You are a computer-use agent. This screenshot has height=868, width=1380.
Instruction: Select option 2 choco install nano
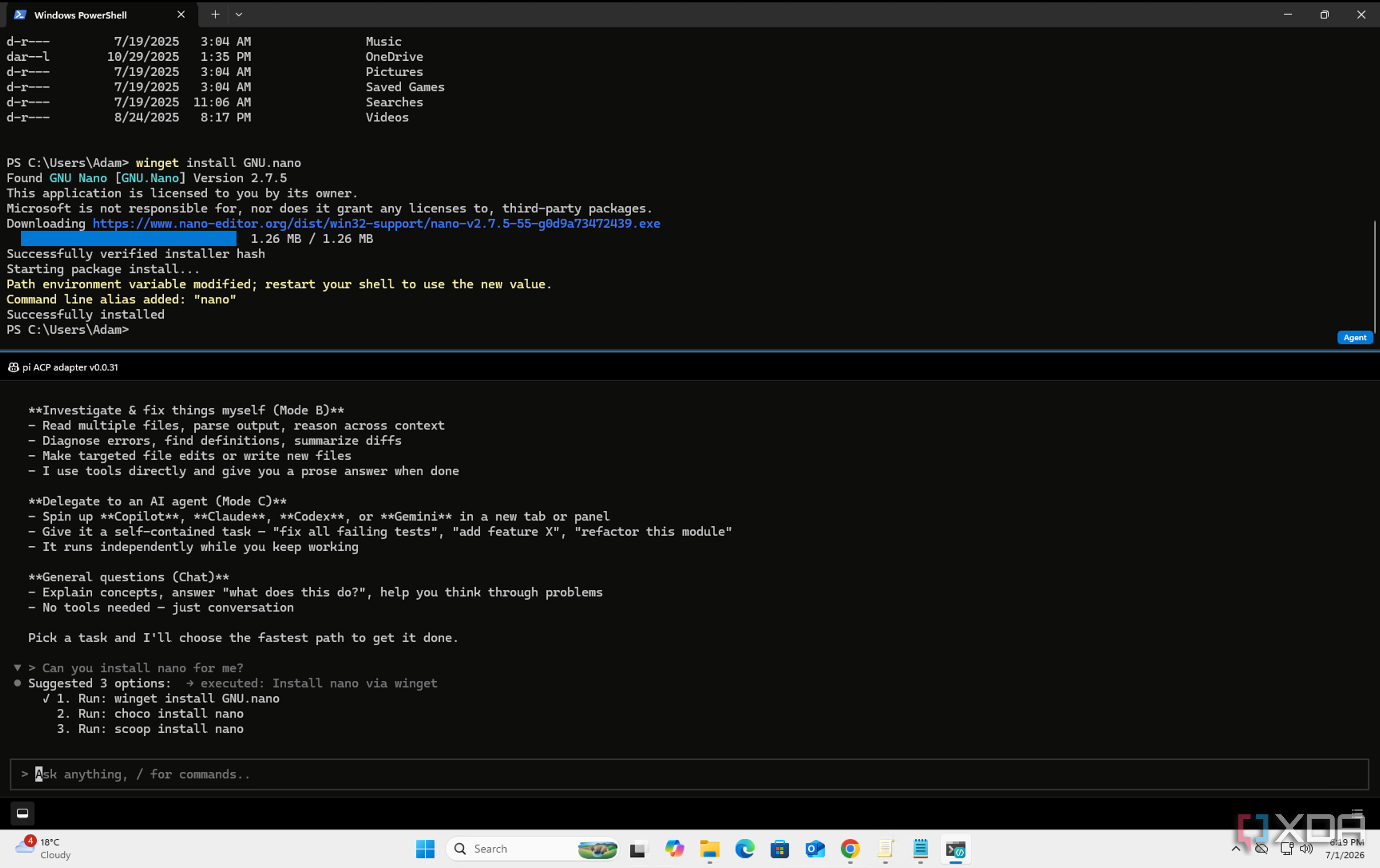[x=150, y=713]
